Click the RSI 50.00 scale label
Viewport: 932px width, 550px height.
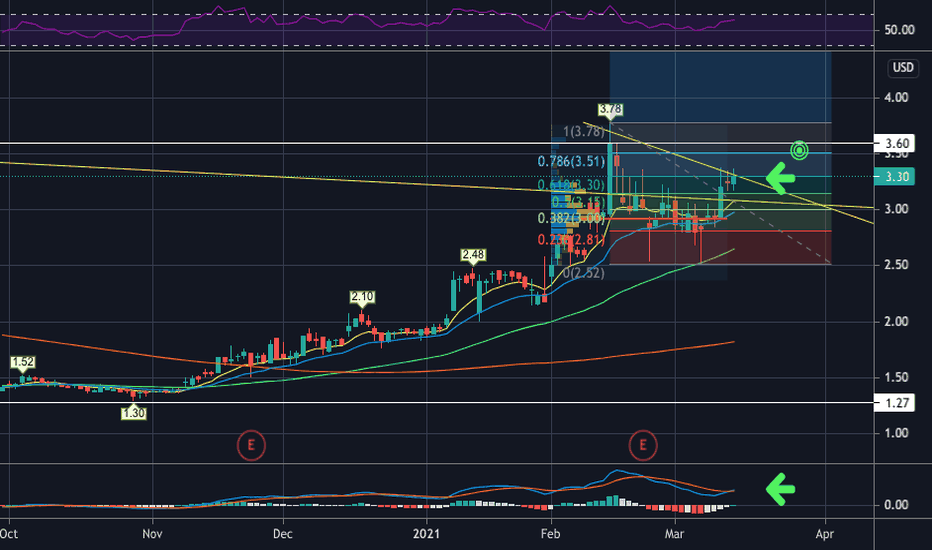[899, 30]
